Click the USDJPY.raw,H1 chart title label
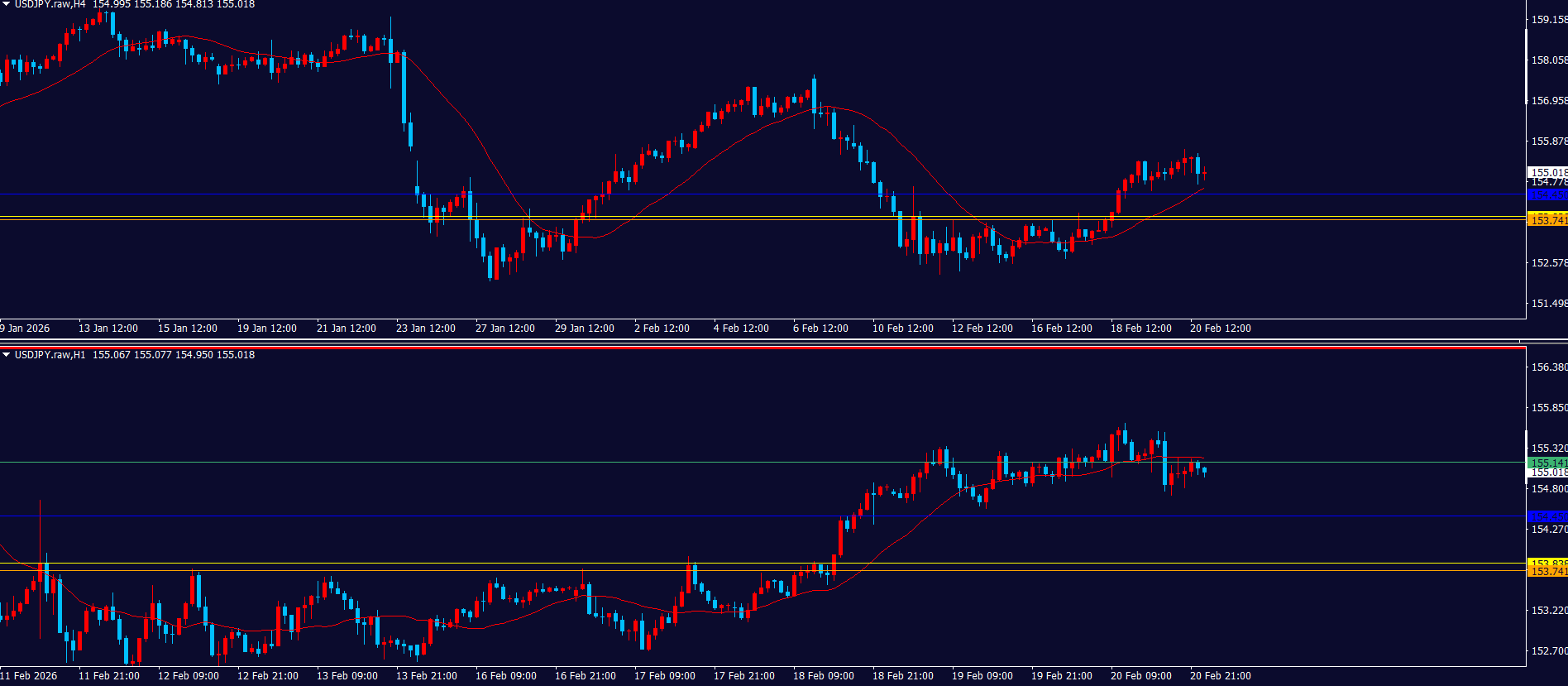The height and width of the screenshot is (686, 1568). (x=50, y=355)
